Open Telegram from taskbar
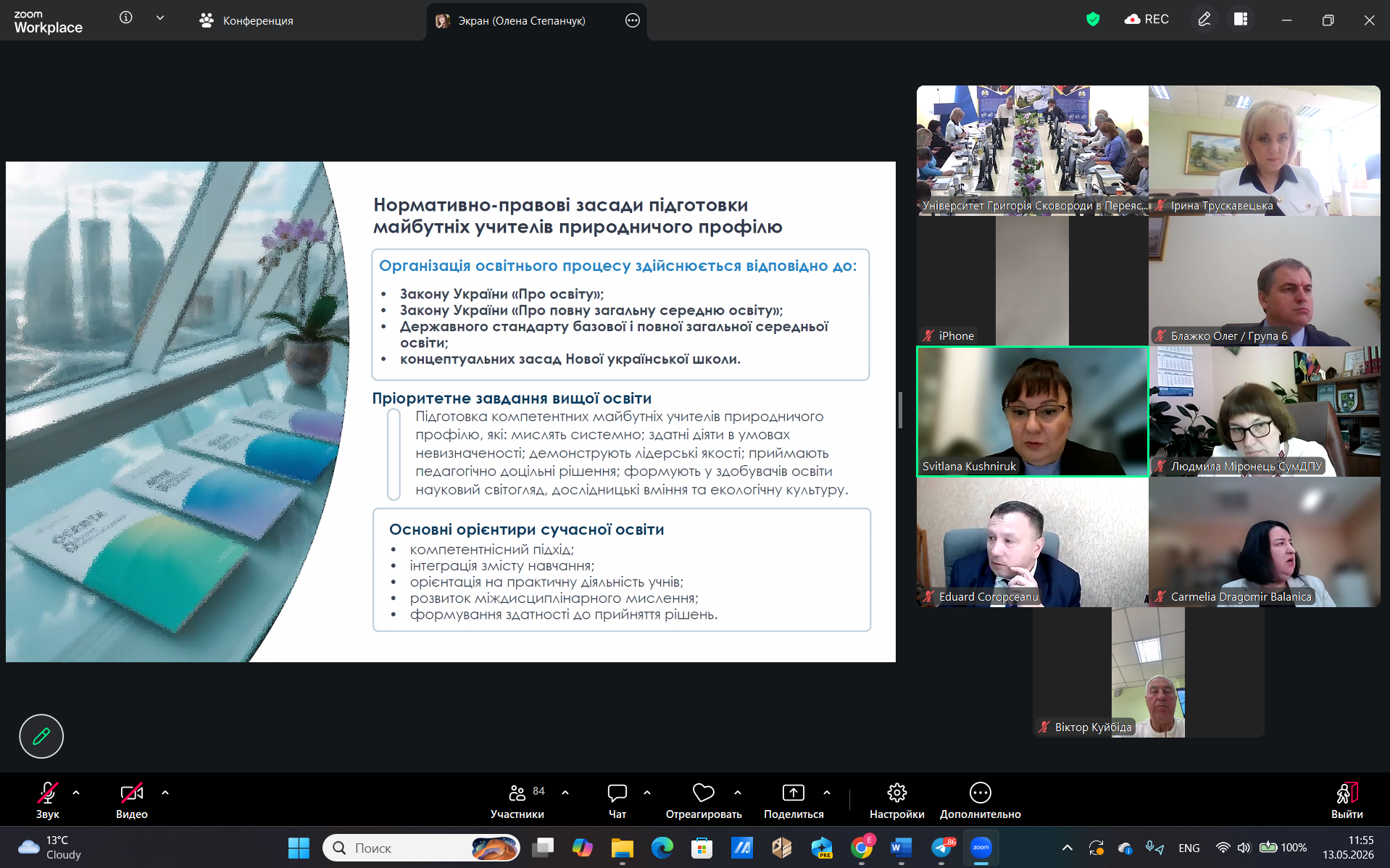The image size is (1390, 868). point(941,848)
